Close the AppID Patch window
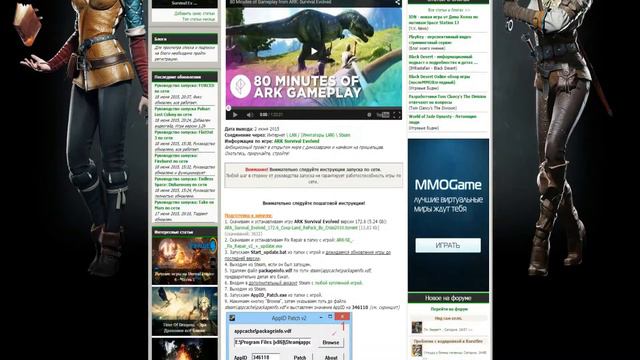Image resolution: width=640 pixels, height=360 pixels. tap(342, 316)
